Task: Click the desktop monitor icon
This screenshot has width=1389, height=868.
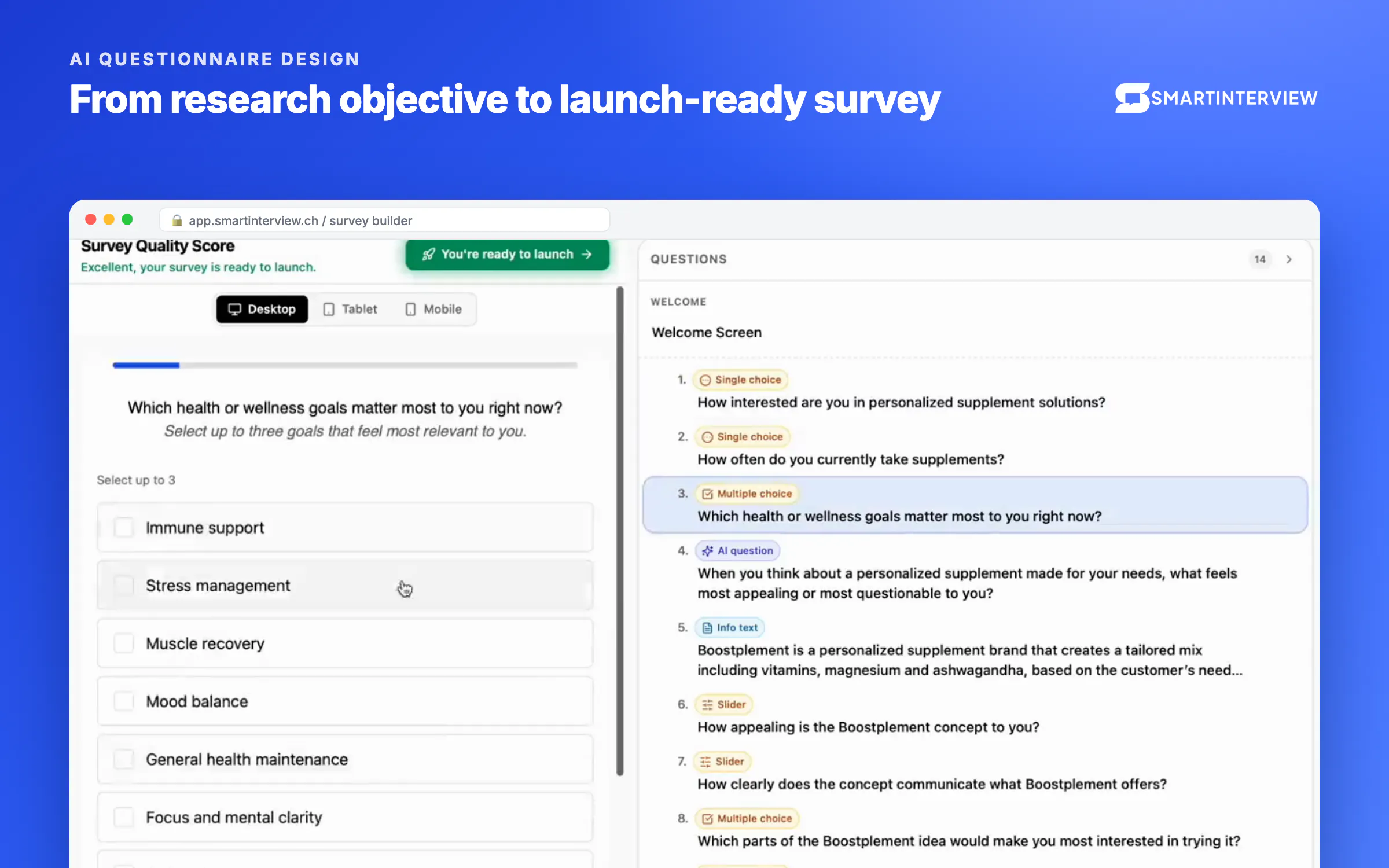Action: [x=234, y=309]
